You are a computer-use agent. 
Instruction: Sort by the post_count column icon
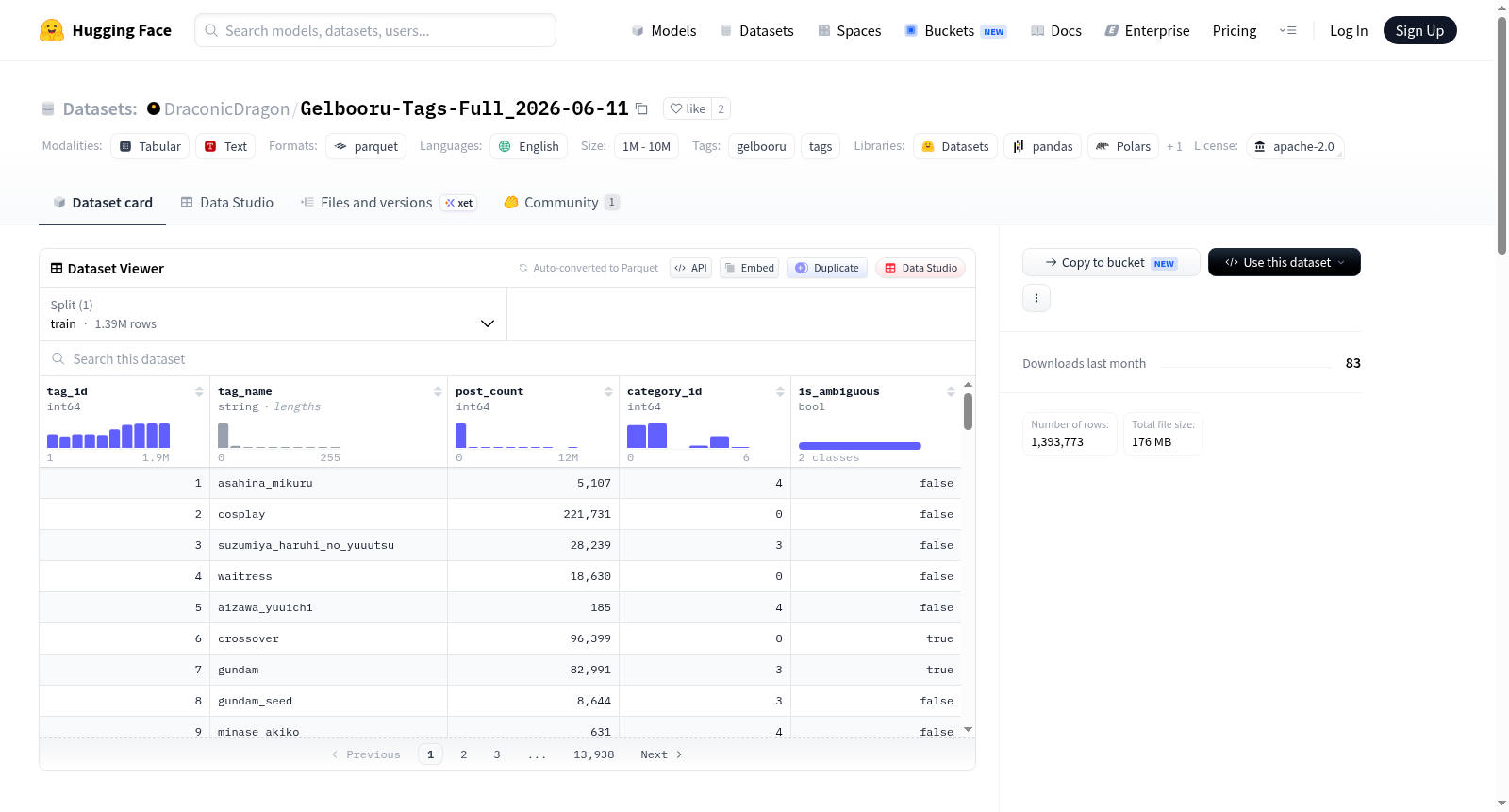[x=608, y=391]
